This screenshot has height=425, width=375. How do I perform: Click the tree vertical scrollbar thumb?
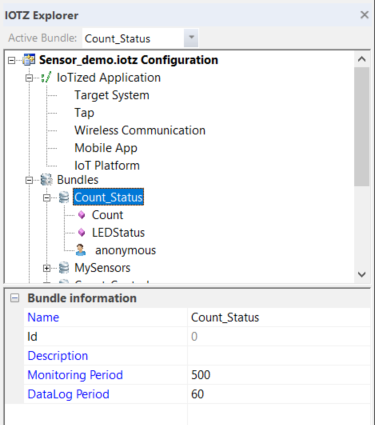[x=362, y=126]
